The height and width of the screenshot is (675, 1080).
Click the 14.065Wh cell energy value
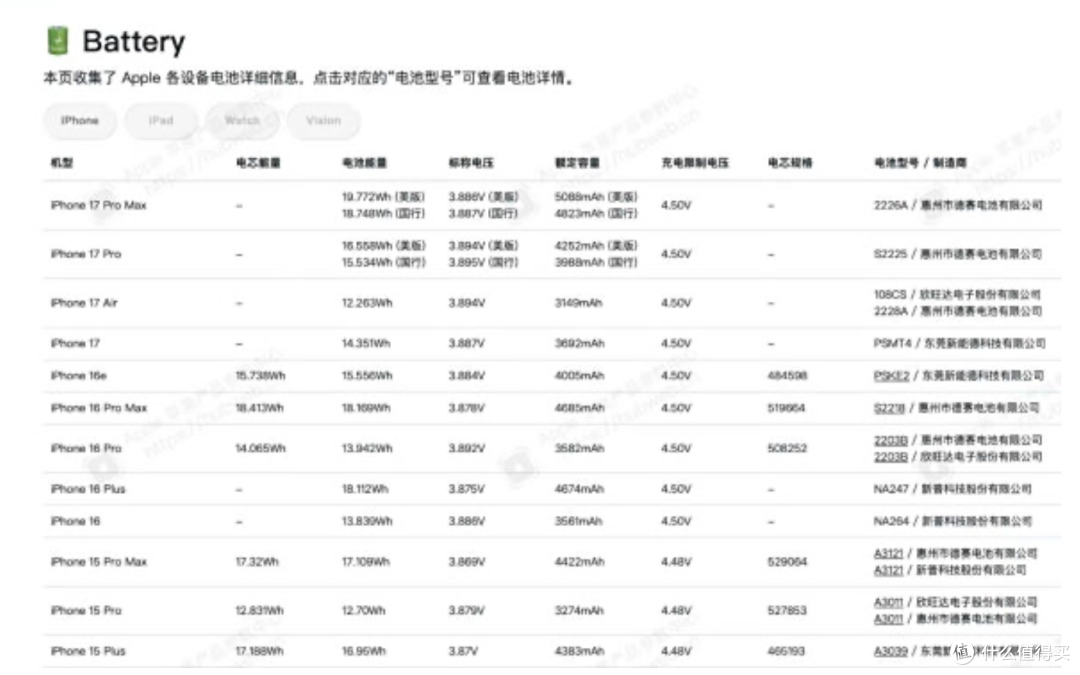click(260, 448)
